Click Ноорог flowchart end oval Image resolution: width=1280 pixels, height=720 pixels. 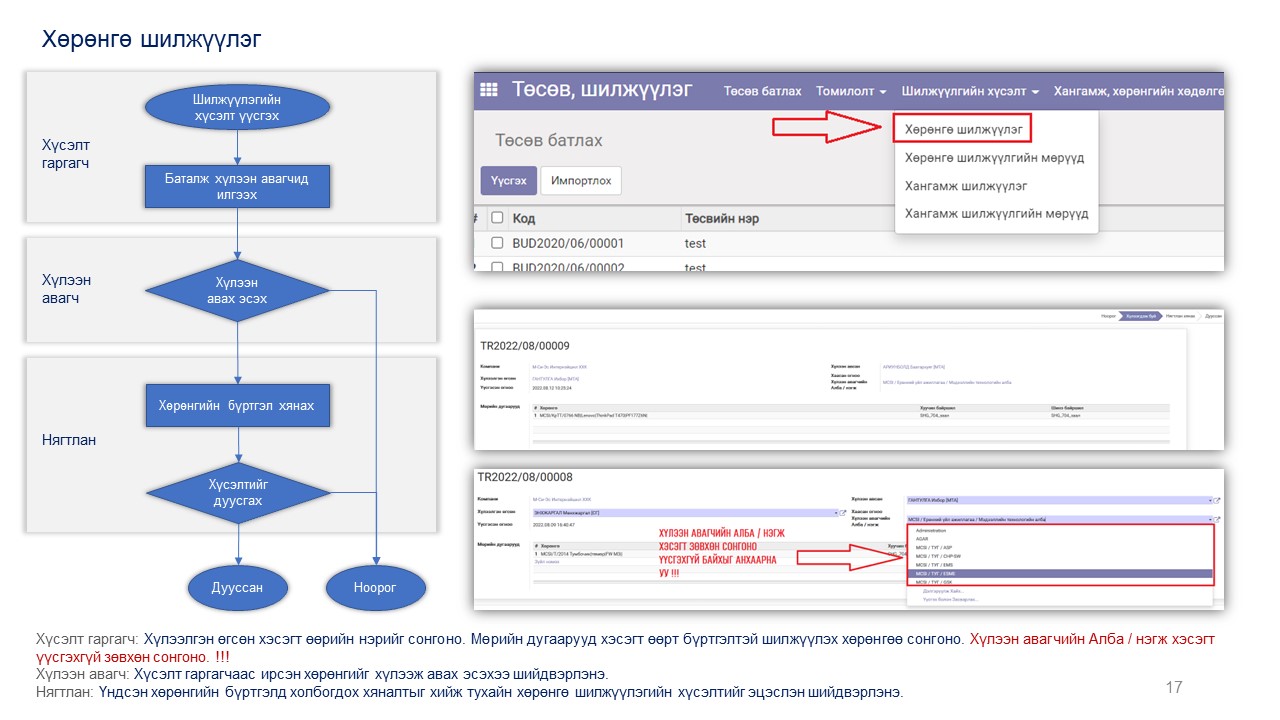point(375,588)
